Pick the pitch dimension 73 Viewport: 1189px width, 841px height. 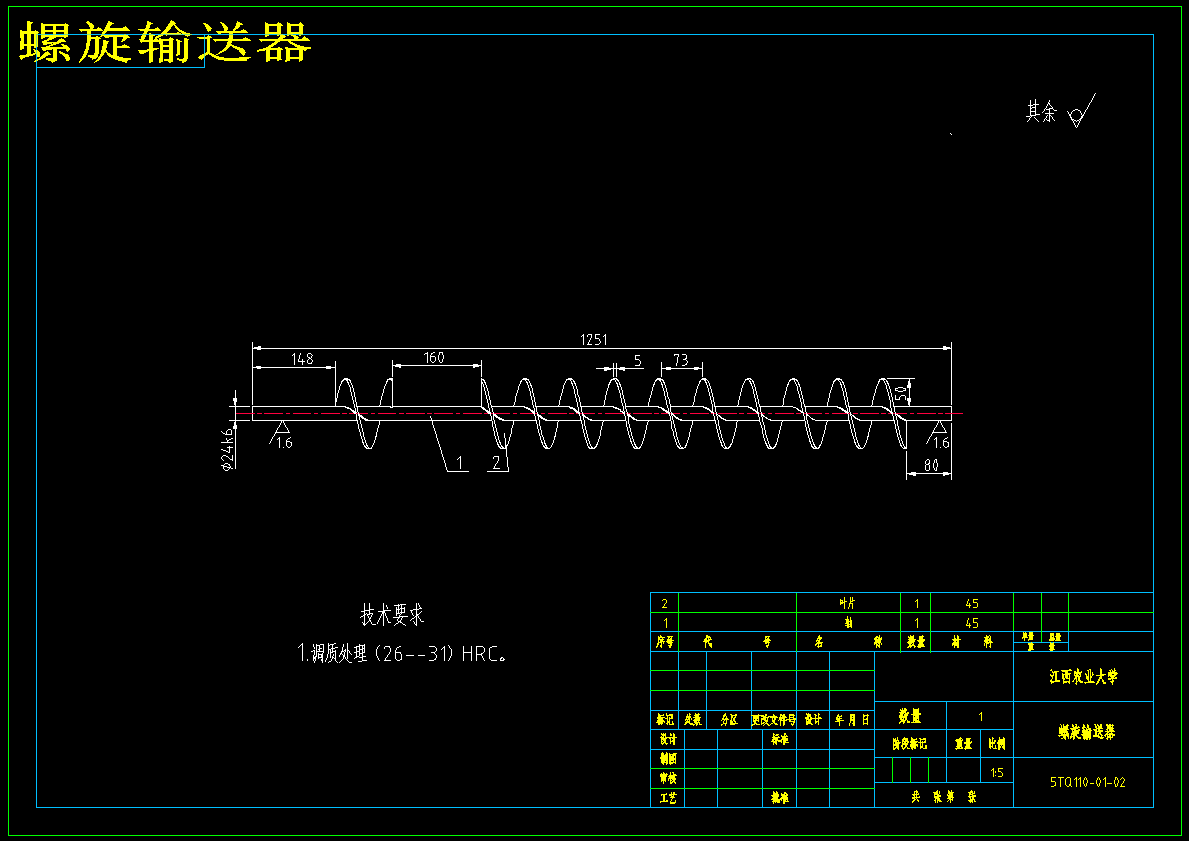[x=681, y=359]
